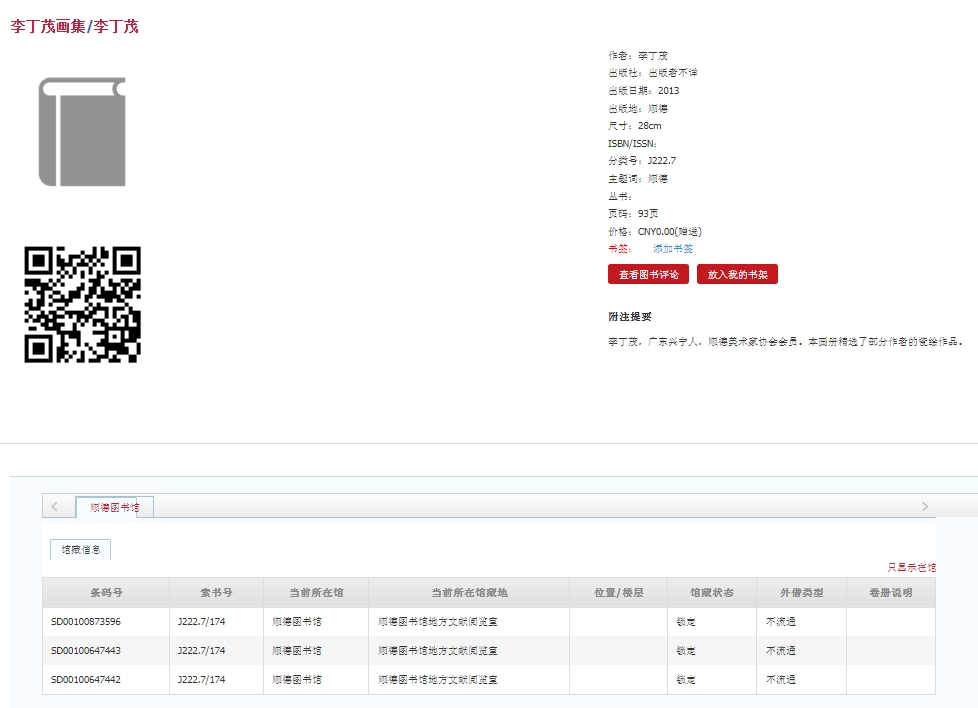
Task: Click the 条码号 column header
Action: point(106,593)
